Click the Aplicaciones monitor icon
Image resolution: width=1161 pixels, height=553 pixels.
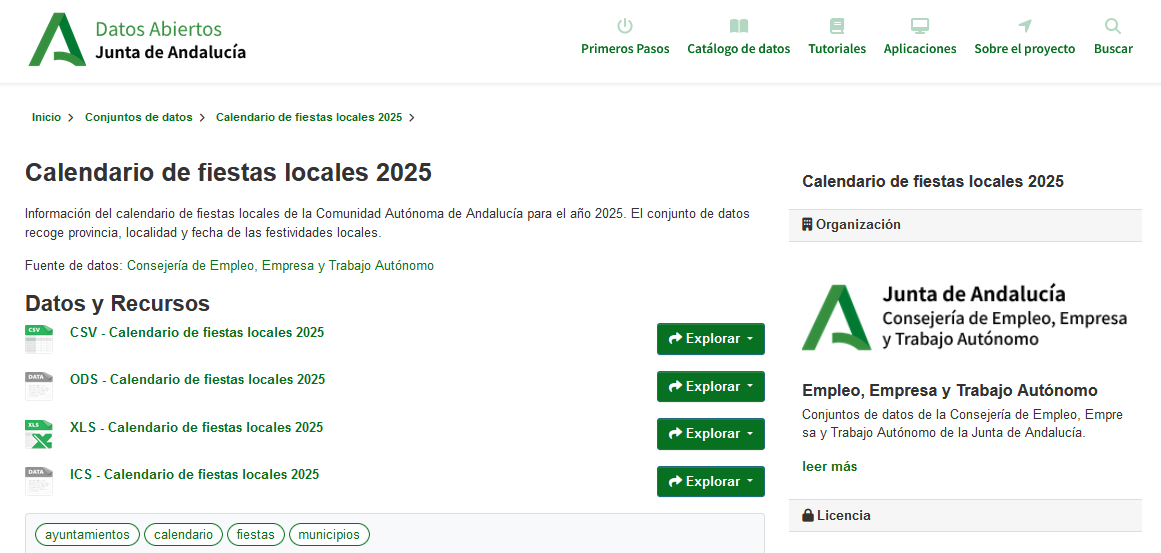(x=920, y=27)
